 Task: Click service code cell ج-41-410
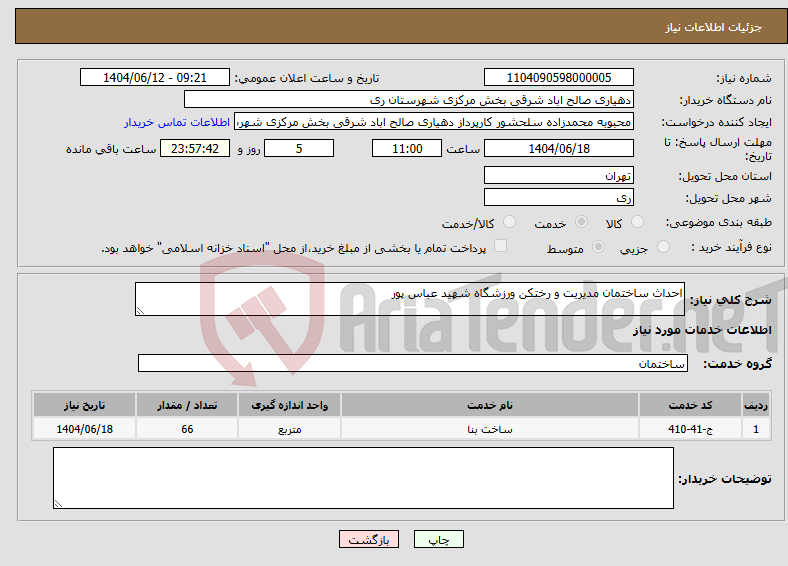691,429
